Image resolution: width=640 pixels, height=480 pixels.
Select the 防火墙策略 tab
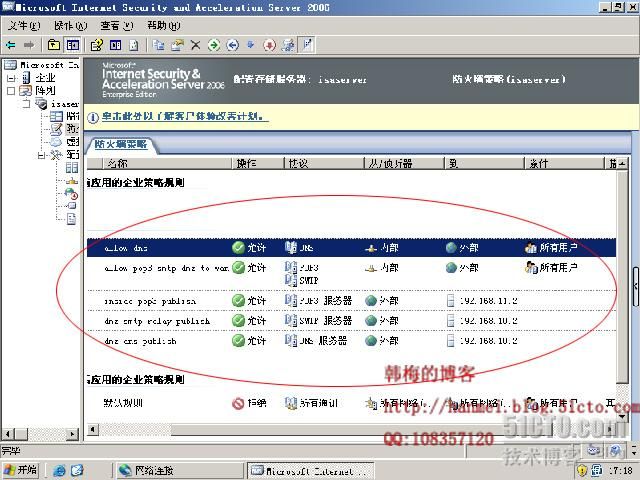point(121,144)
